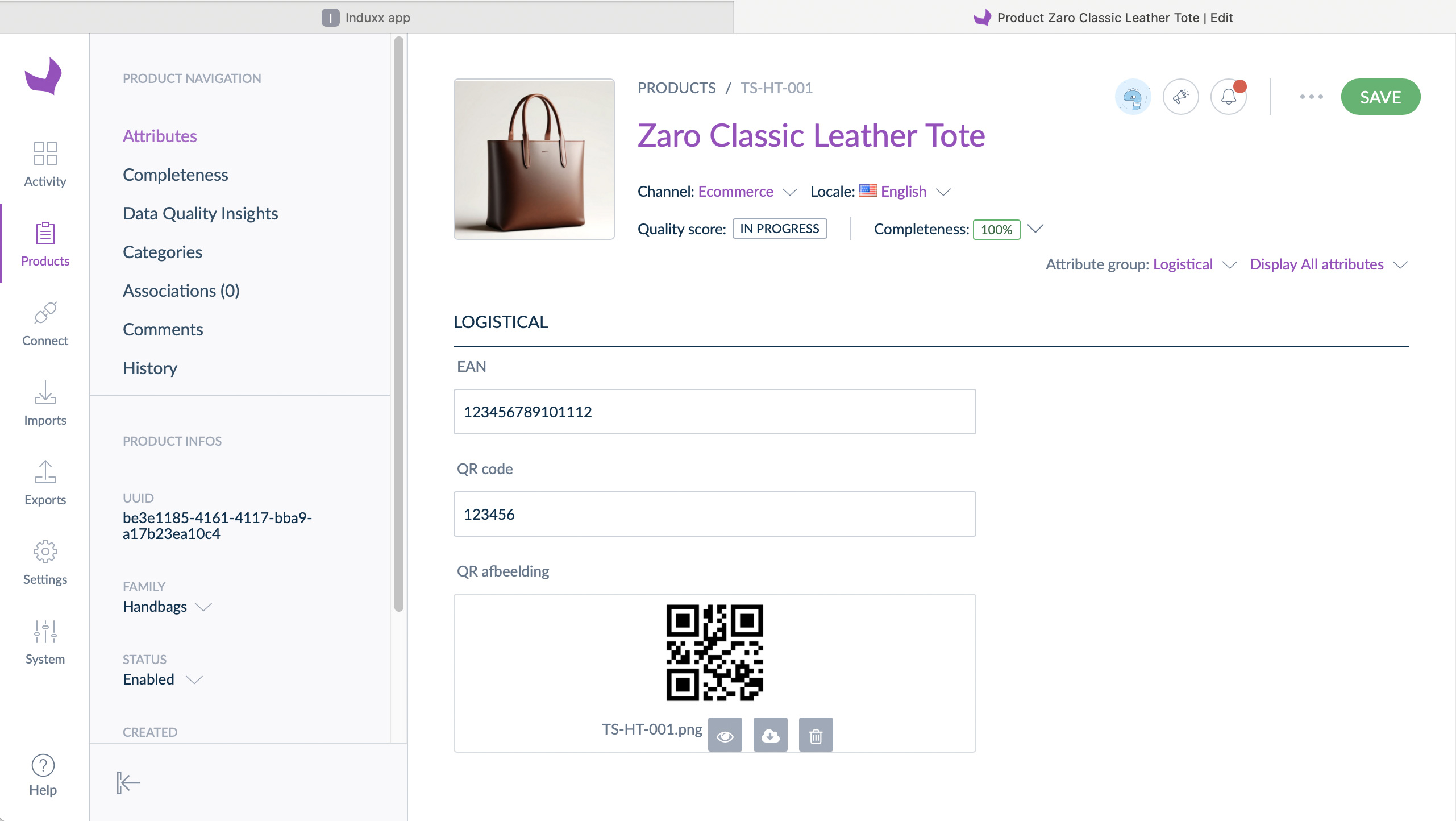Screen dimensions: 1456x821
Task: Open the Activity section icon
Action: coord(45,153)
